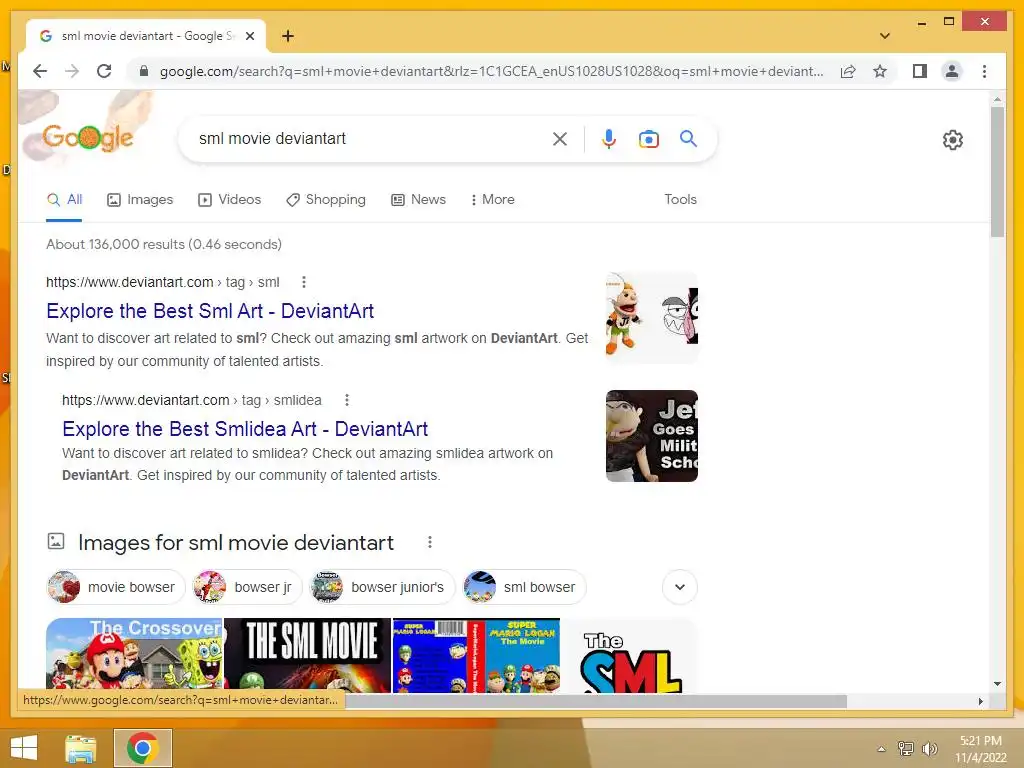Open the More search categories menu
1024x768 pixels.
[492, 200]
